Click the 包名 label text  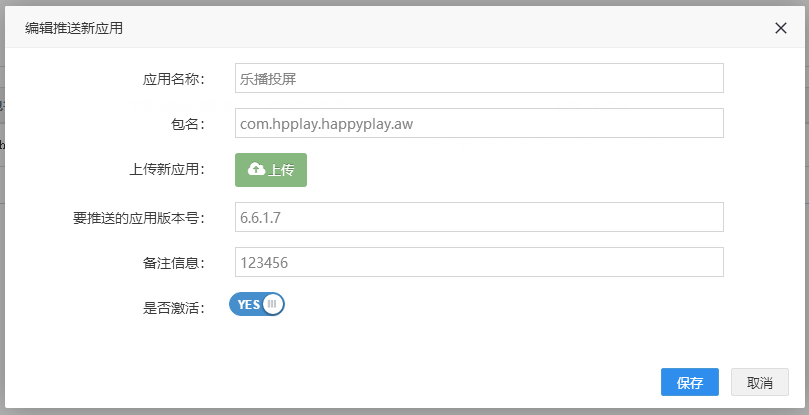point(188,124)
